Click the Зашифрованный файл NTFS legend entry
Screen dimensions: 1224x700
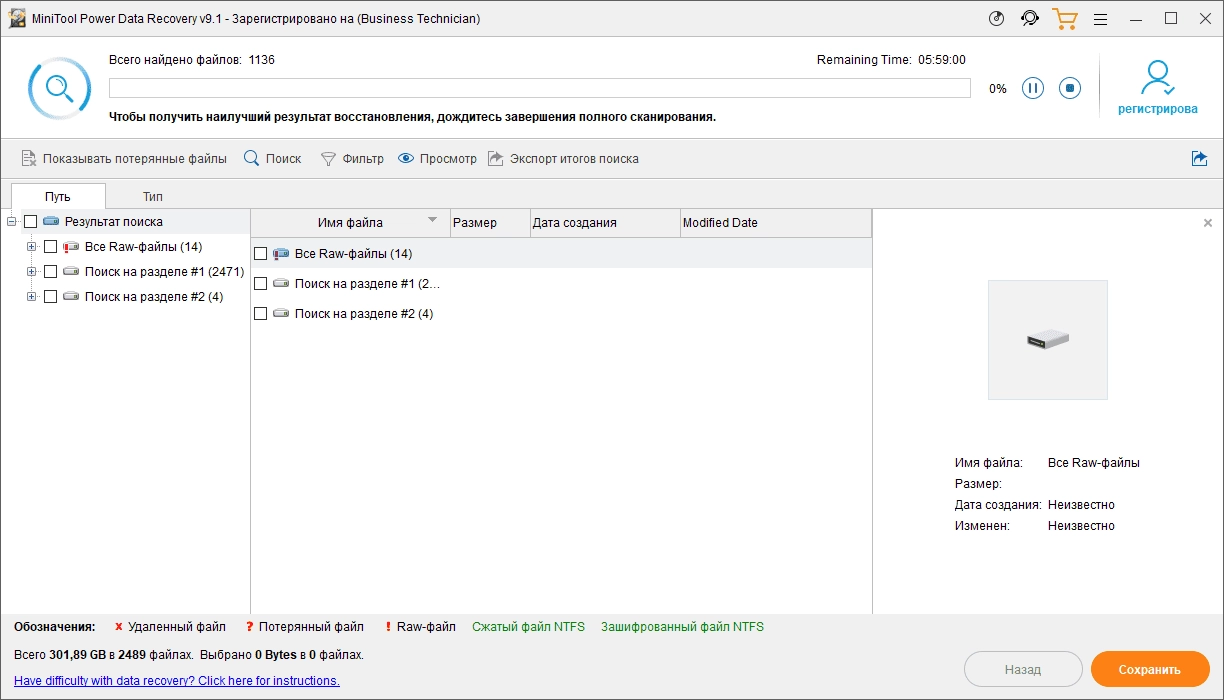682,627
